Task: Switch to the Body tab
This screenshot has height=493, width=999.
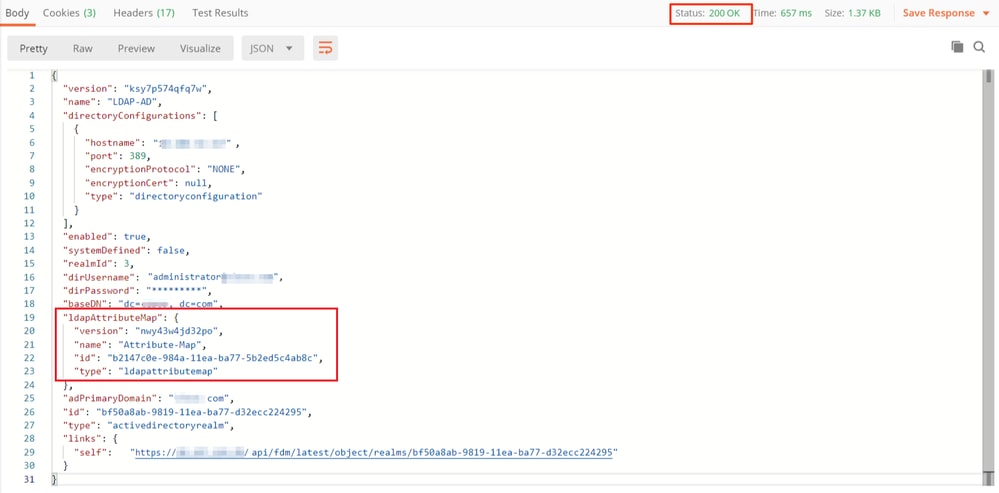Action: click(17, 13)
